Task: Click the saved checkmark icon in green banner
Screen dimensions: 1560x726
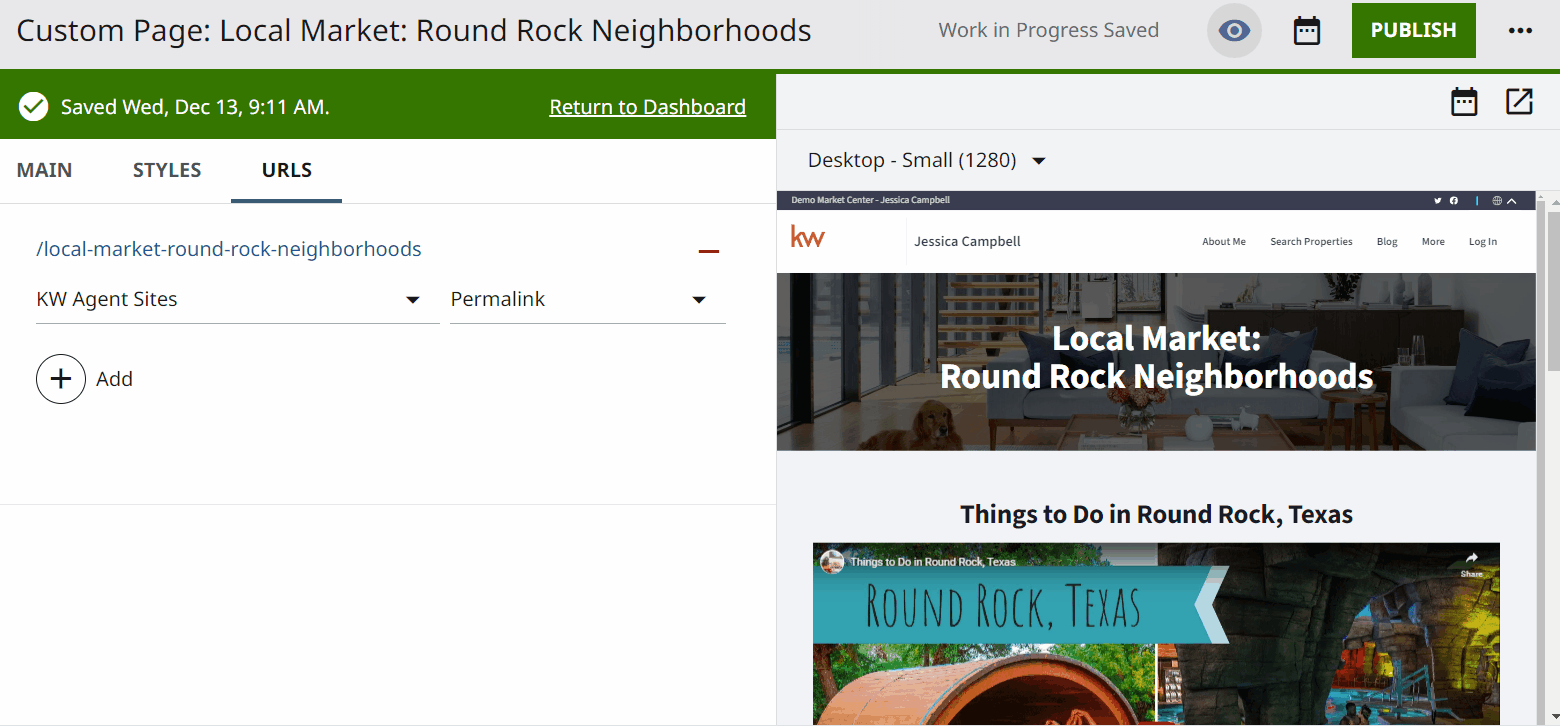Action: click(x=34, y=106)
